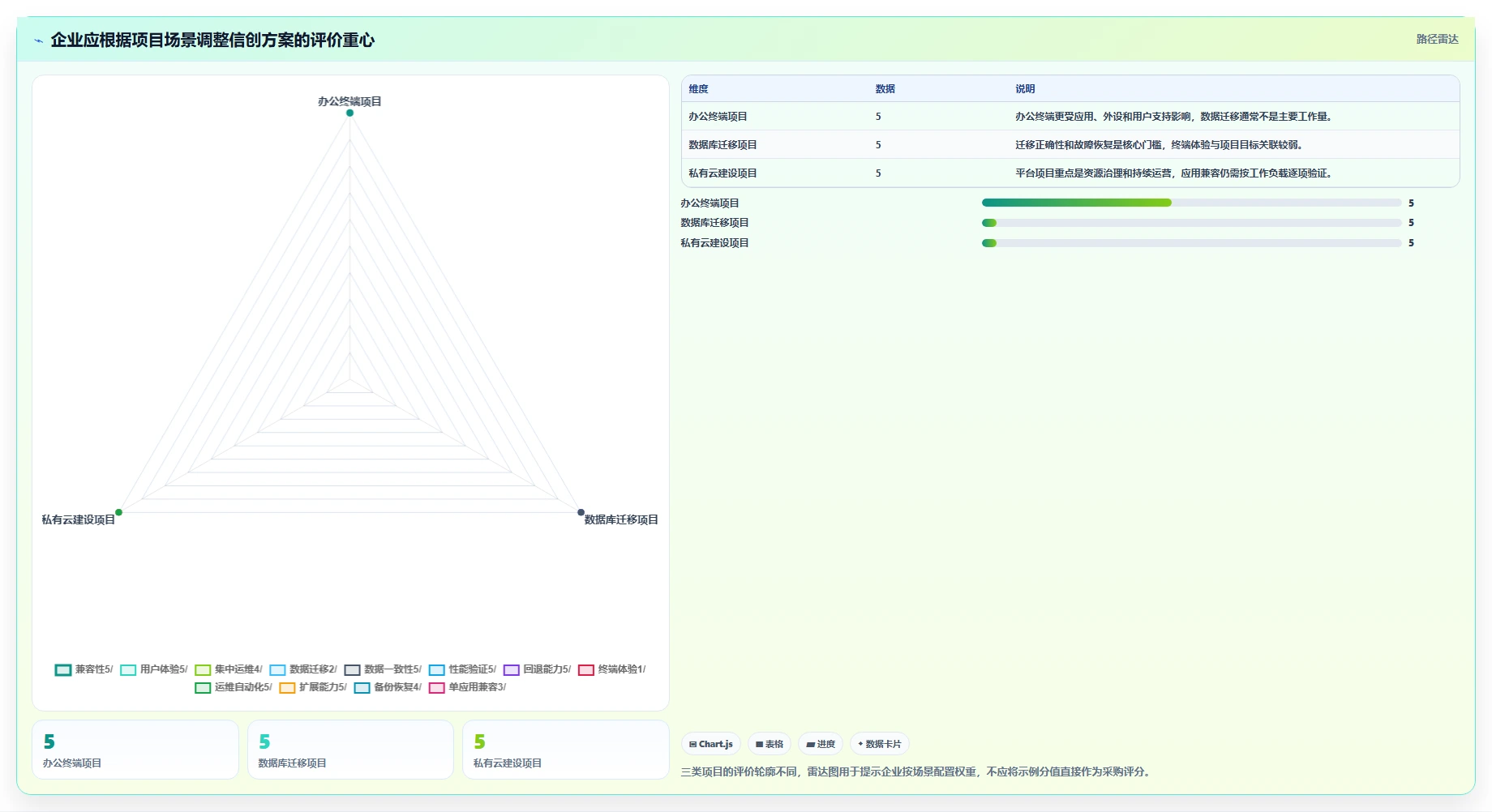Screen dimensions: 1492x812
Task: Toggle the 数据迁移2/ legend dataset
Action: pos(303,669)
